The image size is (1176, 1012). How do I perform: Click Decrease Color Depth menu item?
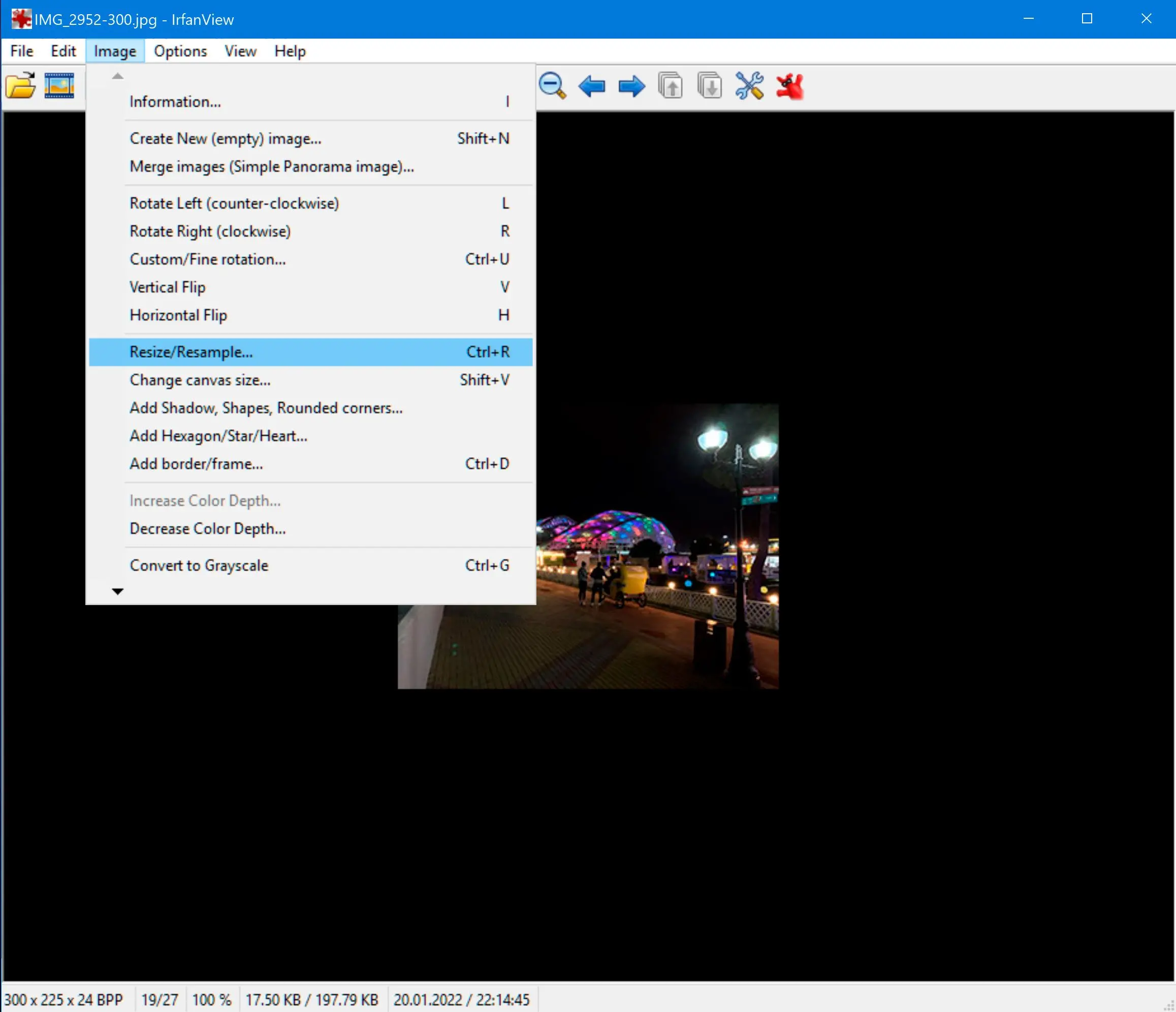pyautogui.click(x=209, y=528)
